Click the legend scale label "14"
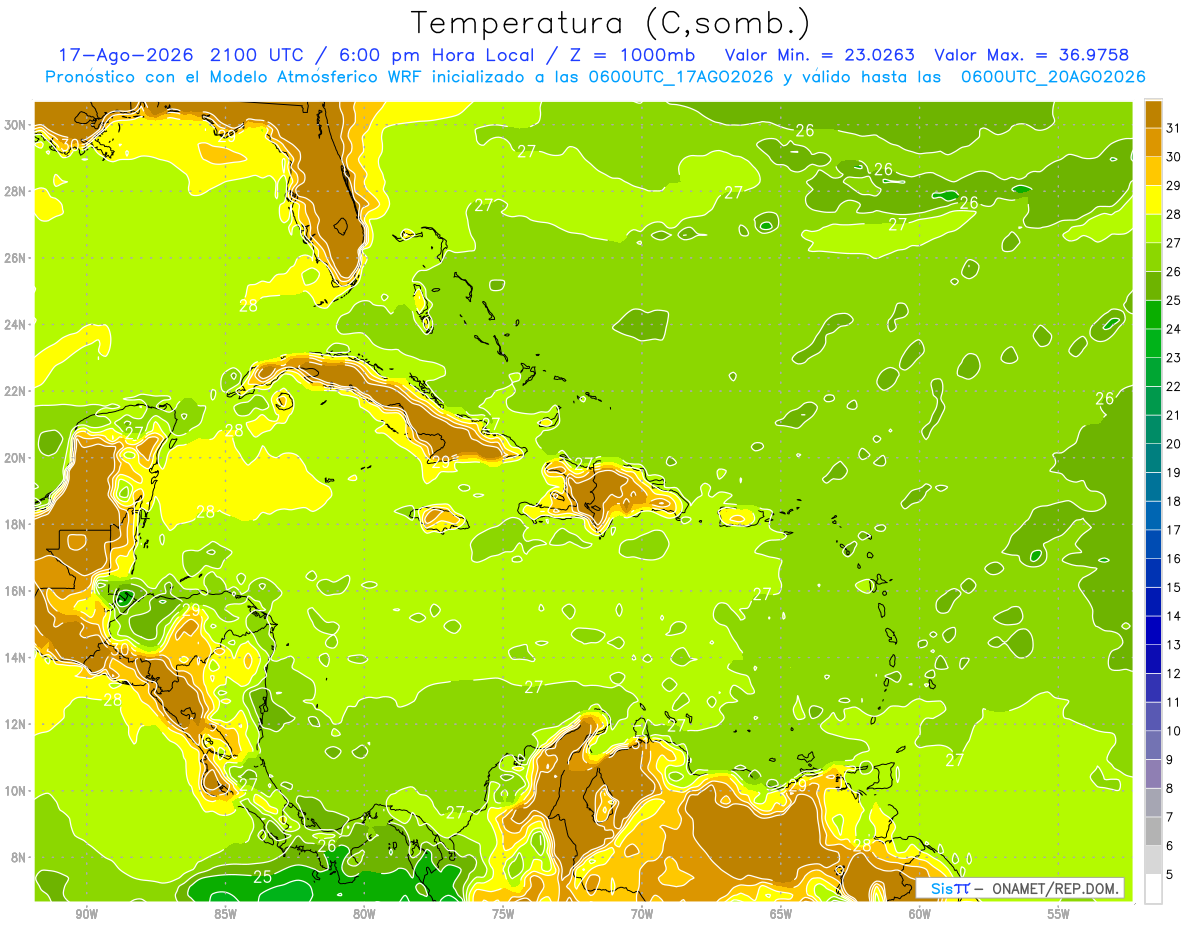Image resolution: width=1200 pixels, height=927 pixels. coord(1174,616)
